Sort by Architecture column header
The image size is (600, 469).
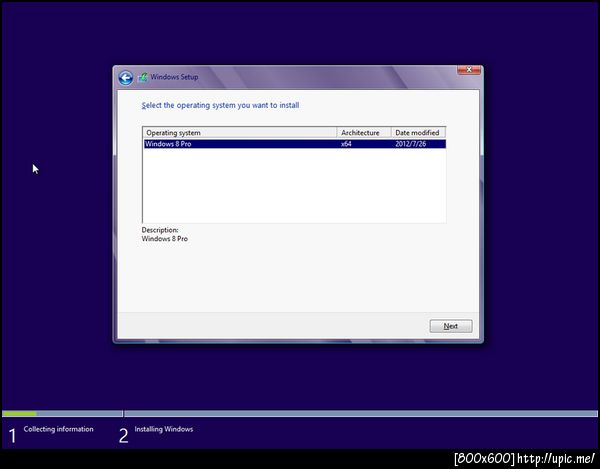(x=364, y=133)
